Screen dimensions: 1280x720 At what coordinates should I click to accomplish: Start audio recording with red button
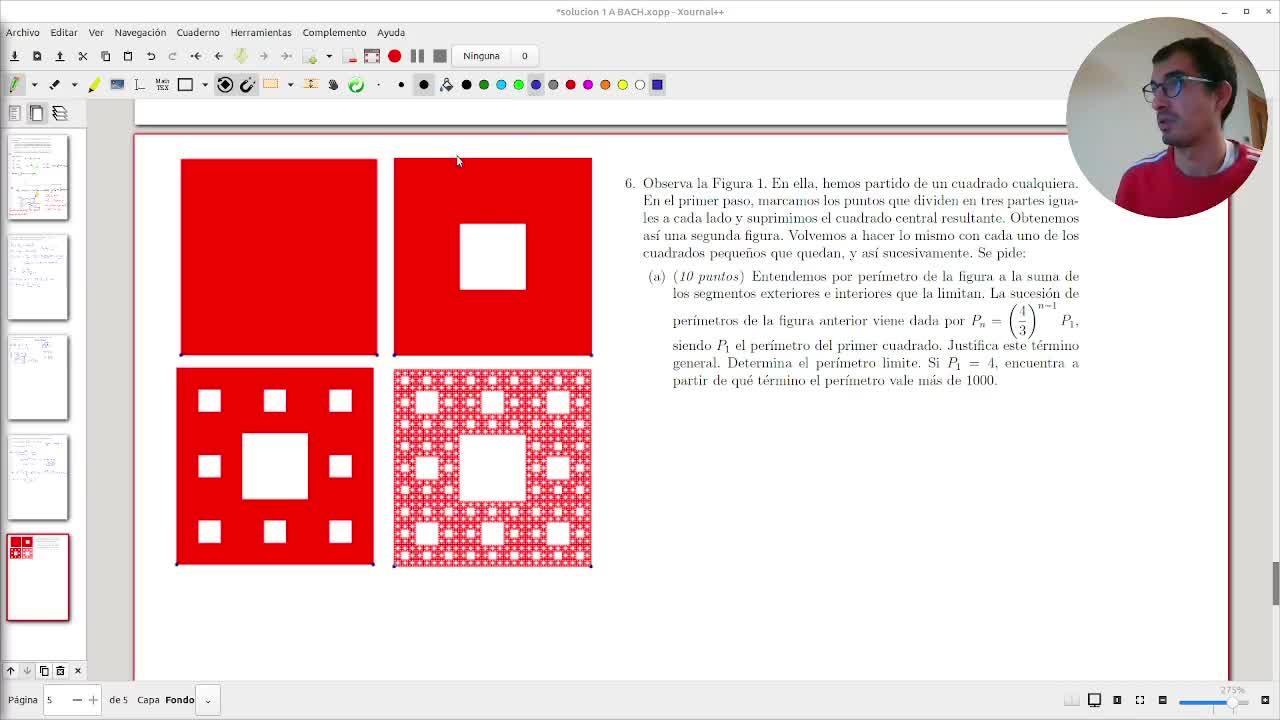tap(394, 56)
